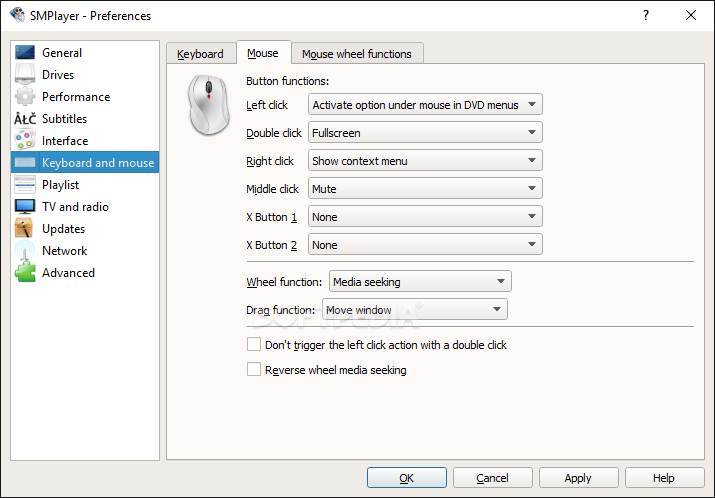715x498 pixels.
Task: Click the 'Wheel function:' label
Action: [284, 282]
